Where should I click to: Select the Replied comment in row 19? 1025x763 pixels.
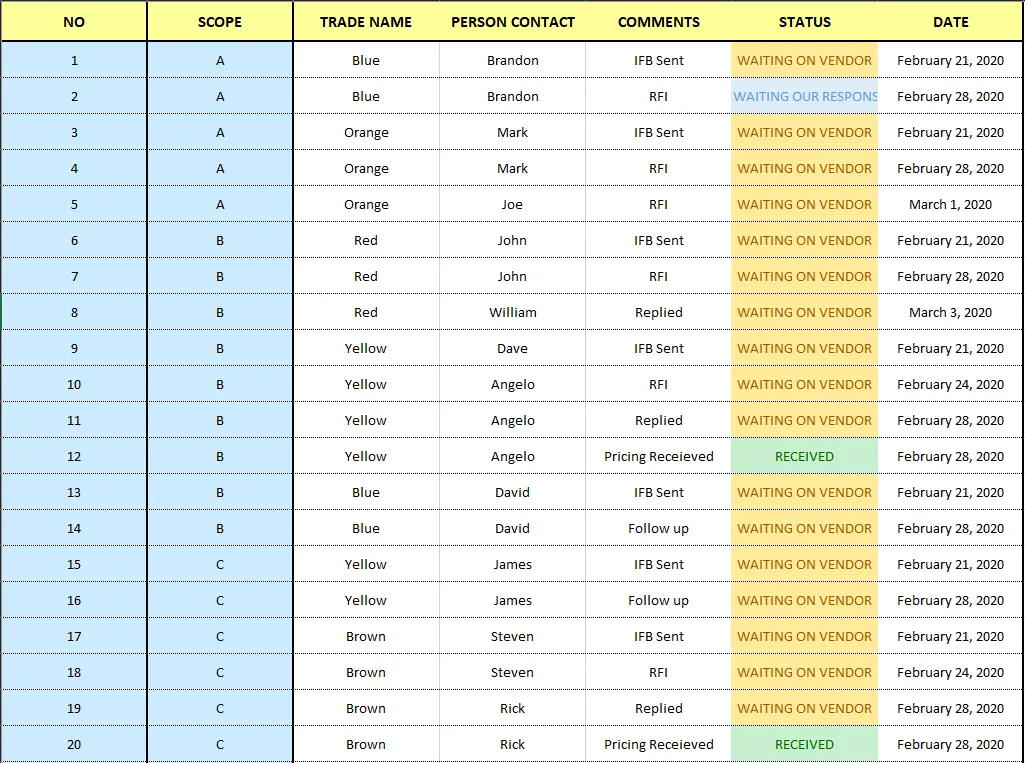pos(659,709)
